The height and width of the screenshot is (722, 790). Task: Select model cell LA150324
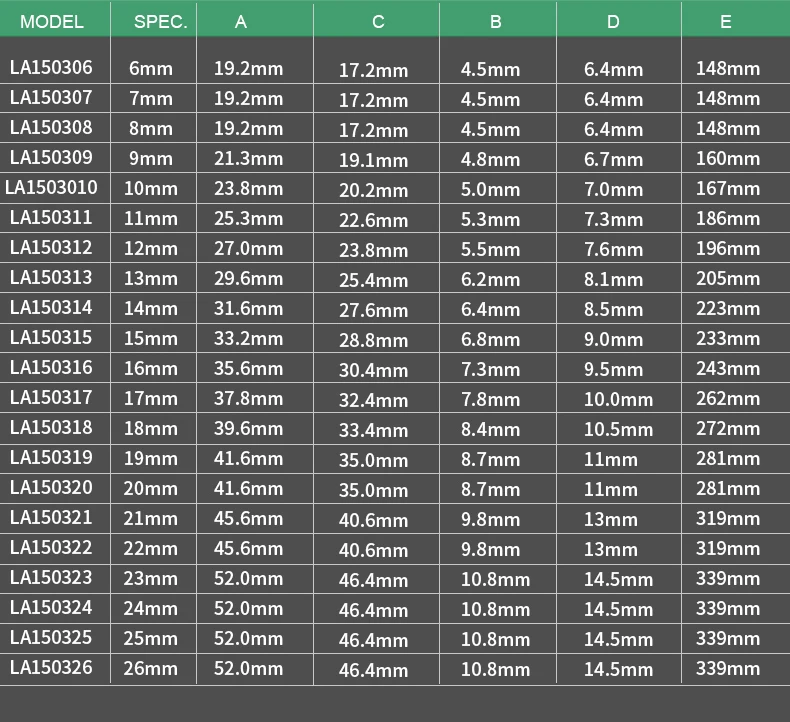point(51,608)
